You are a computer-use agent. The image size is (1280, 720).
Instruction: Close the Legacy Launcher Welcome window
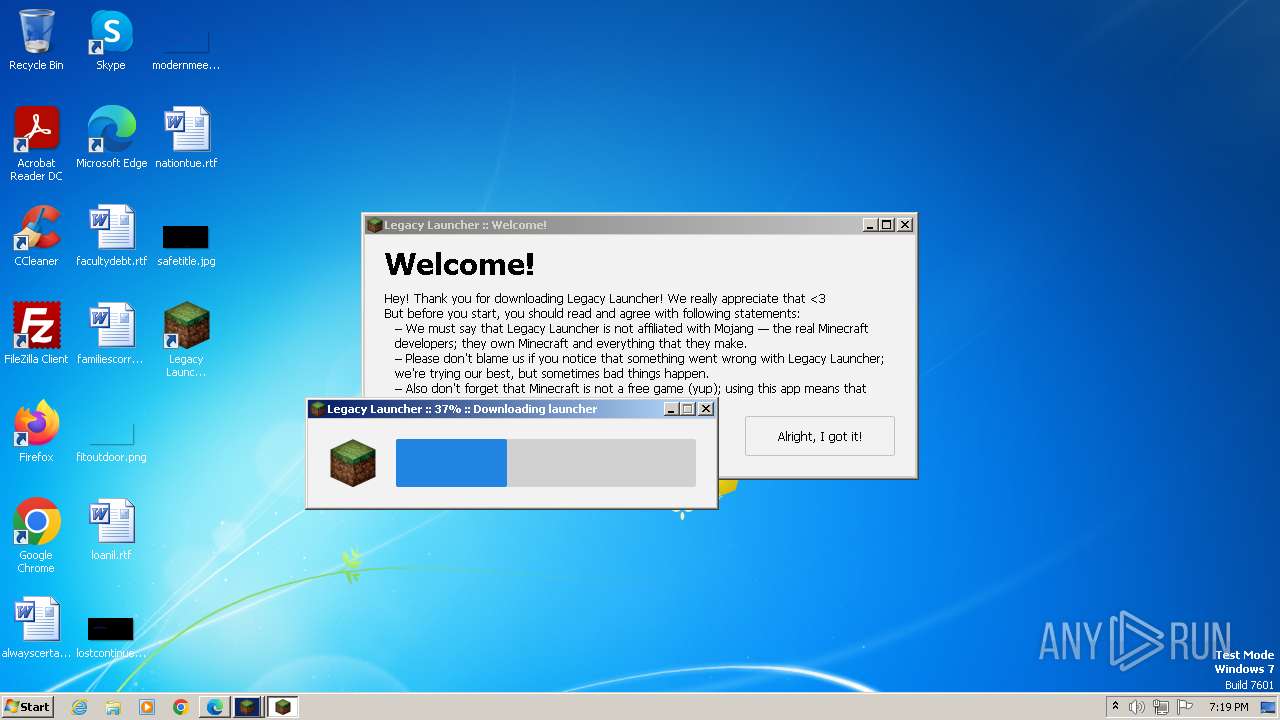(x=905, y=225)
